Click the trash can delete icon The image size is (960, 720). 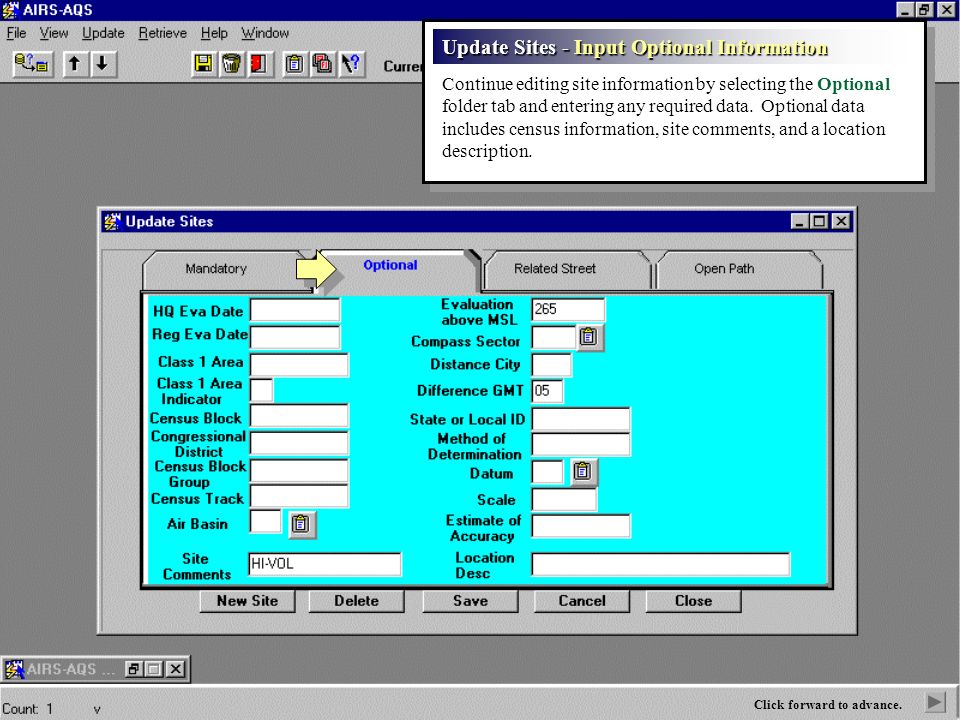point(231,64)
